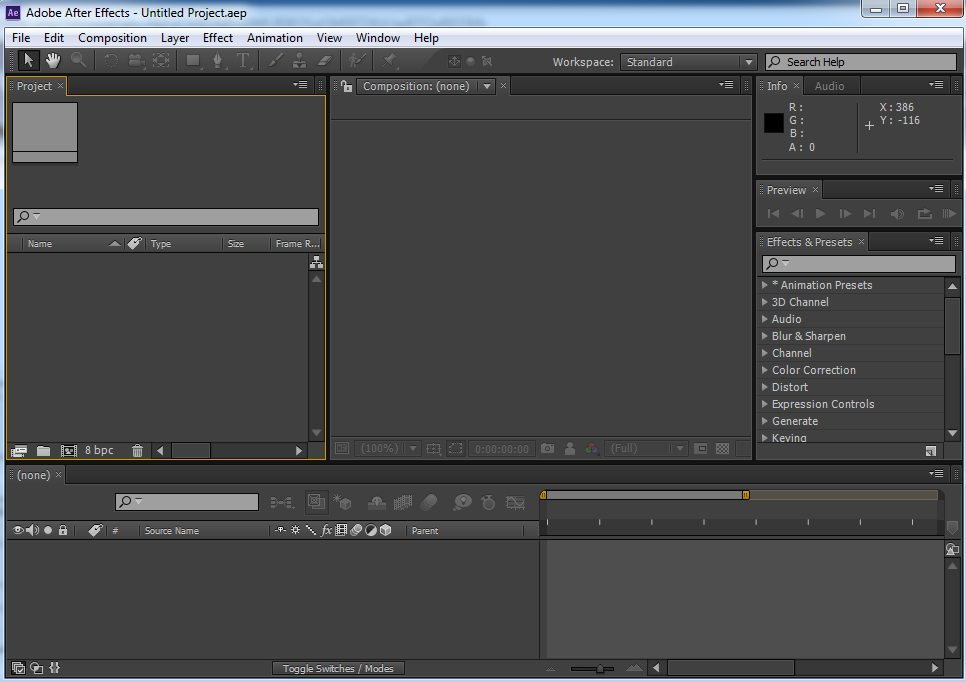This screenshot has height=682, width=966.
Task: Toggle Region of Interest in viewer
Action: click(456, 449)
